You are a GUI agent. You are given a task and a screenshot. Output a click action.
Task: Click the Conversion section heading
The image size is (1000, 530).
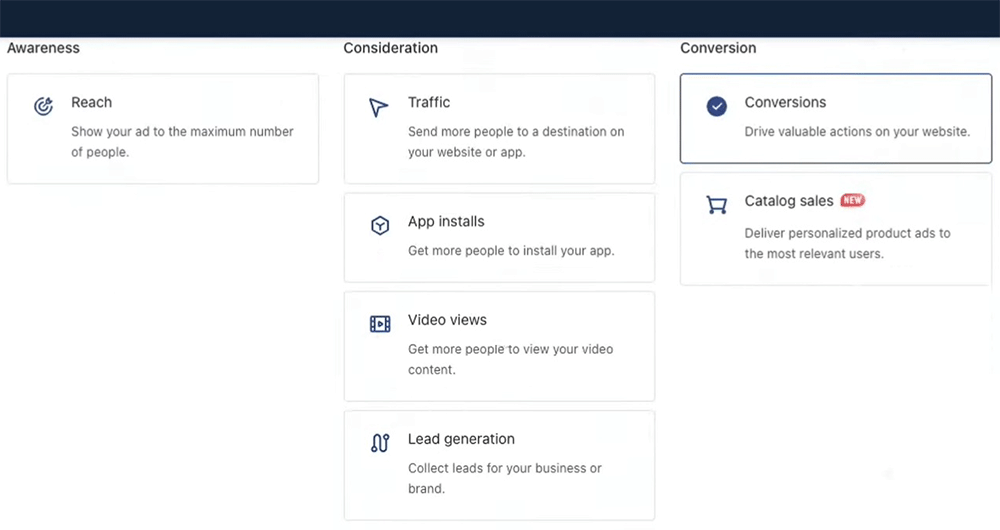pyautogui.click(x=718, y=48)
